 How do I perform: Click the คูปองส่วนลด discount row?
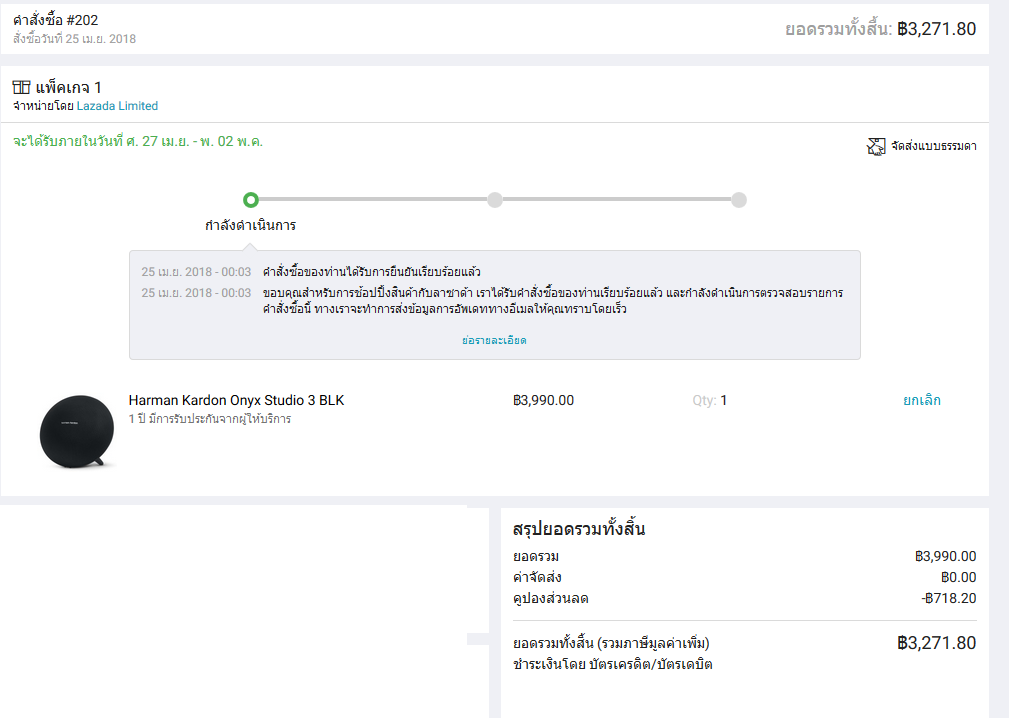(551, 598)
